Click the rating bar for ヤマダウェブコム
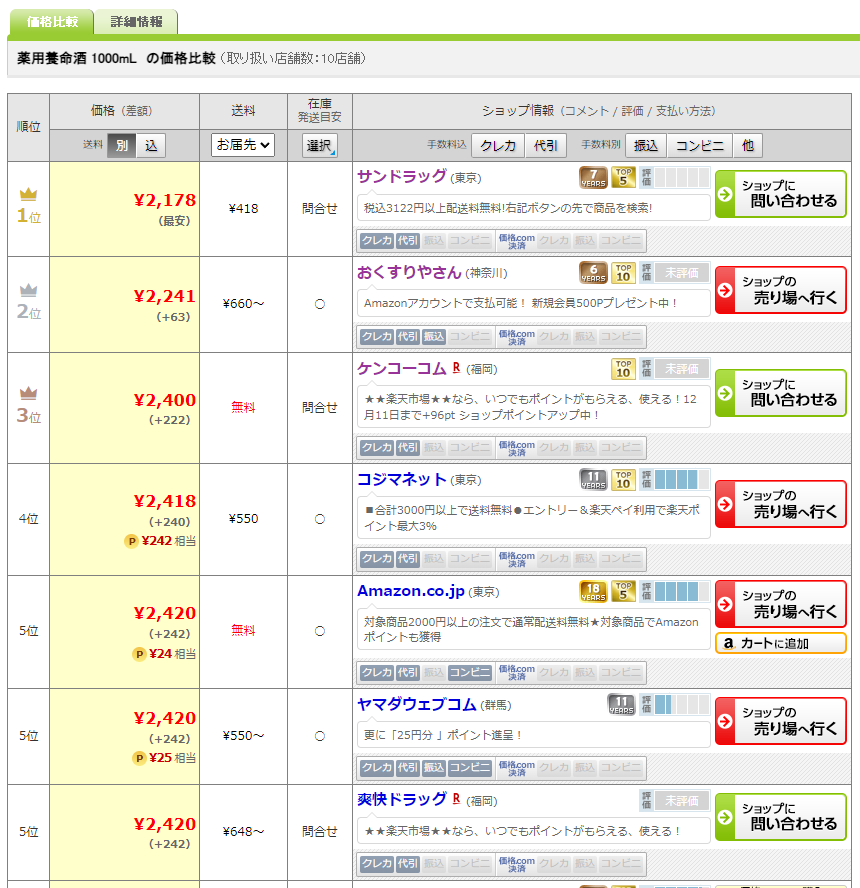The width and height of the screenshot is (860, 888). tap(675, 705)
